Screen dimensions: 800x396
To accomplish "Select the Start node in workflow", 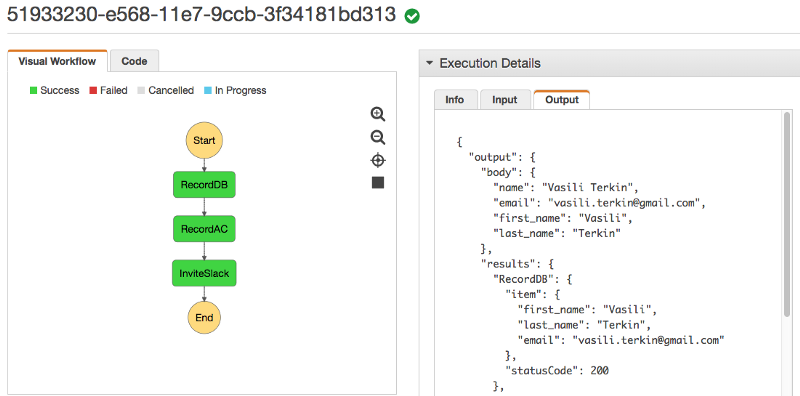I will coord(204,140).
